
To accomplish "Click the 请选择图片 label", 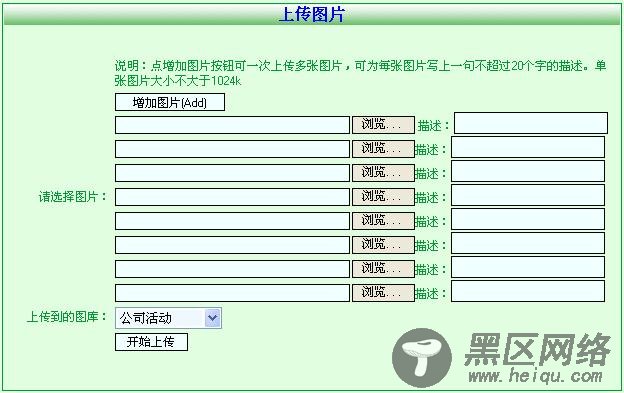I will click(x=72, y=196).
